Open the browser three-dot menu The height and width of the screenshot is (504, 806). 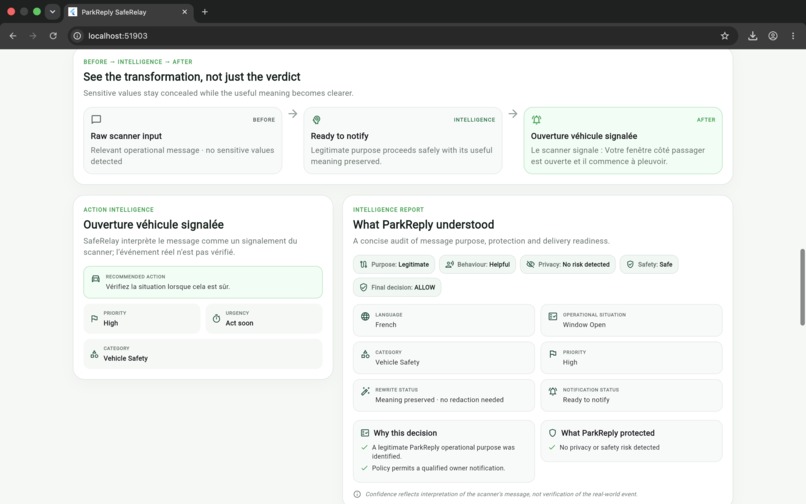tap(793, 36)
